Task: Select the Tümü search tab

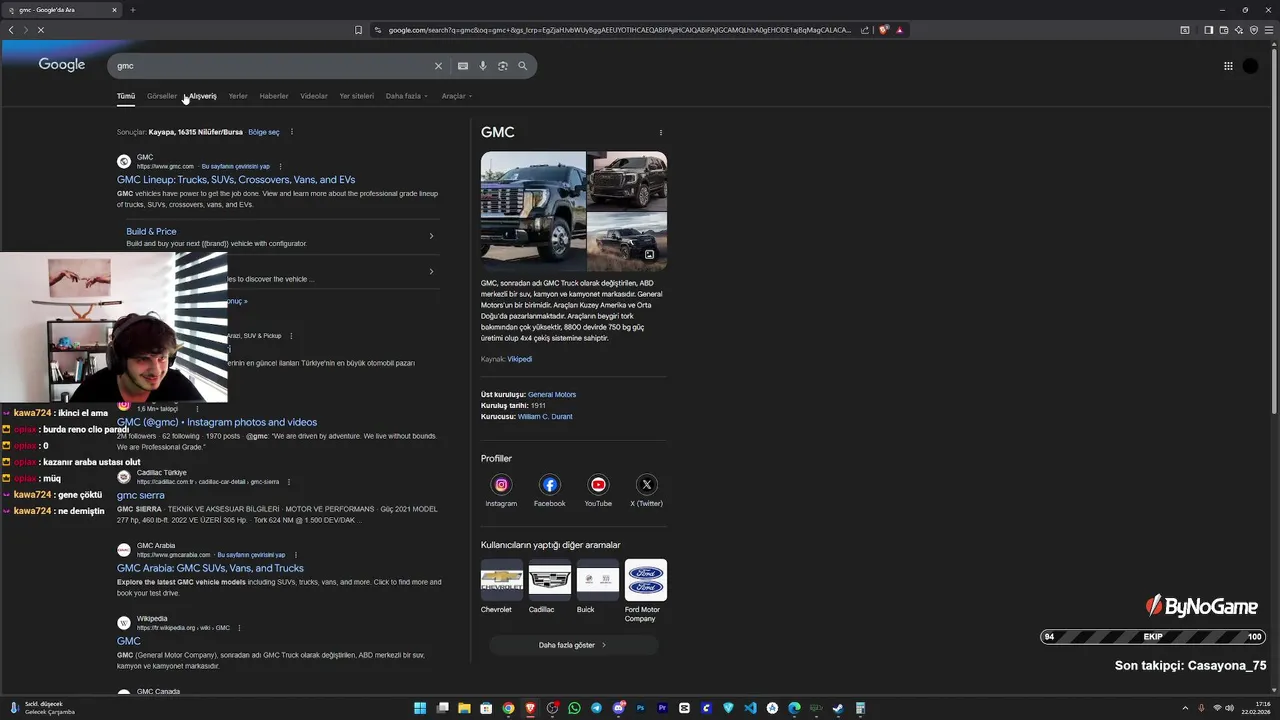Action: point(126,96)
